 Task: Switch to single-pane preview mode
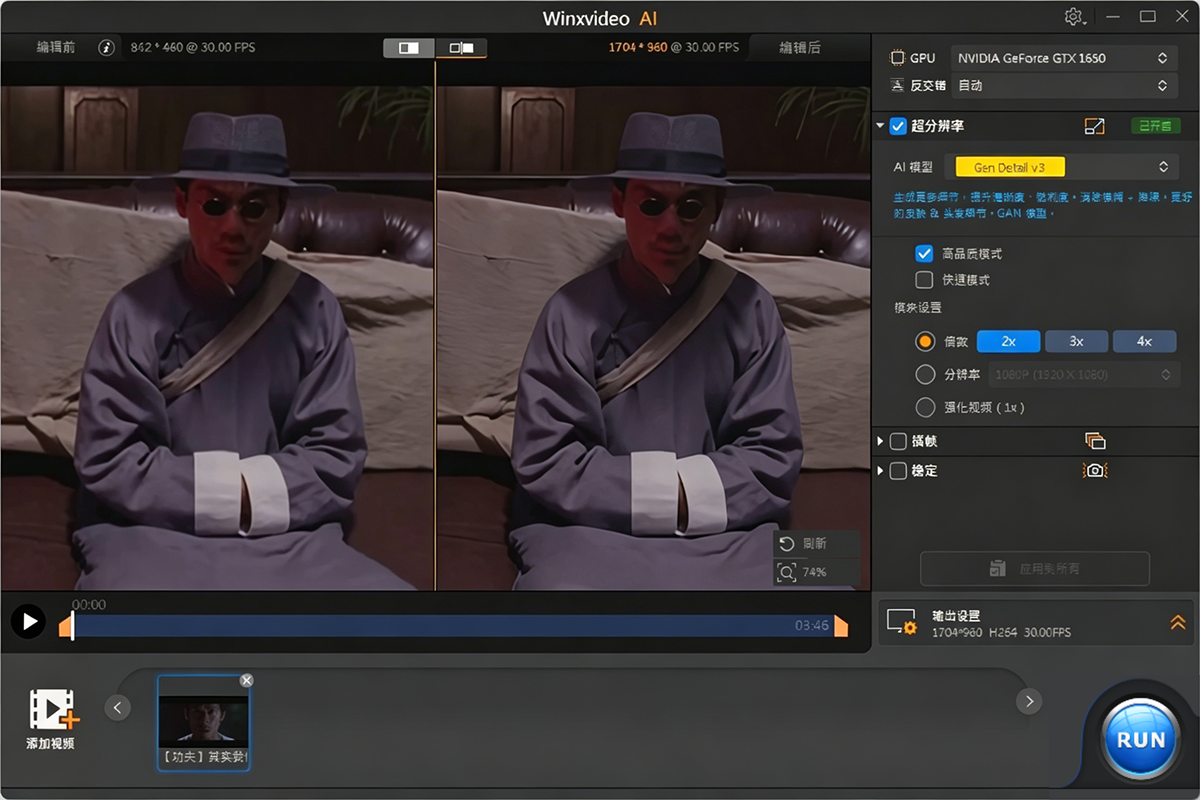[409, 47]
